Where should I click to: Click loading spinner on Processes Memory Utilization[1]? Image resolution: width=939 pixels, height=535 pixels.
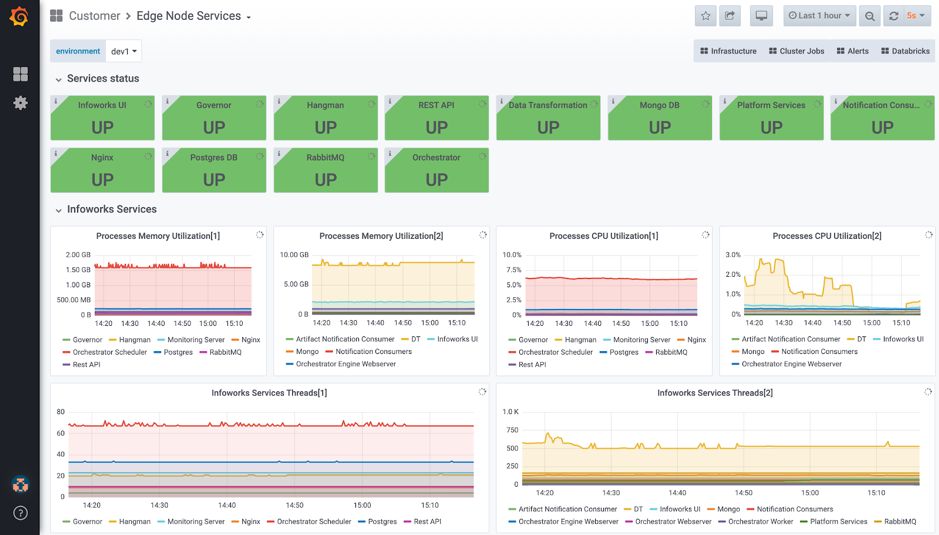(x=260, y=235)
